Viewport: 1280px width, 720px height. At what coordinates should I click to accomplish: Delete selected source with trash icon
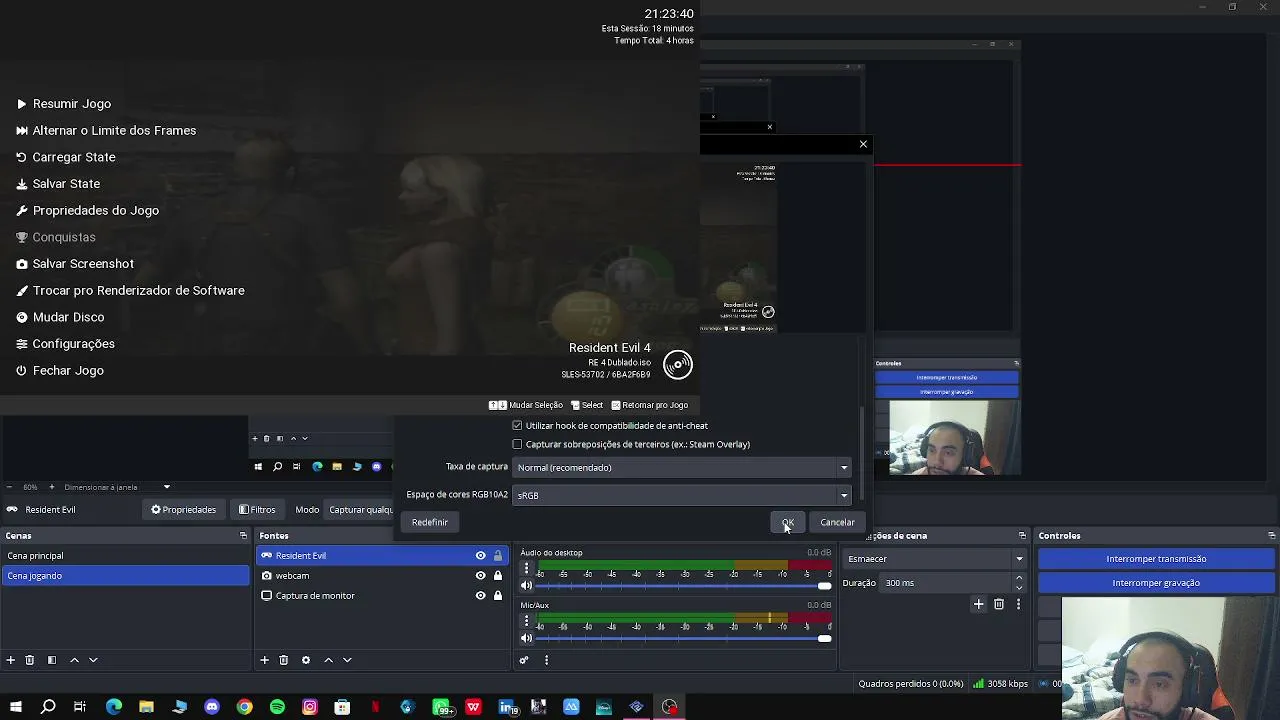(x=284, y=660)
